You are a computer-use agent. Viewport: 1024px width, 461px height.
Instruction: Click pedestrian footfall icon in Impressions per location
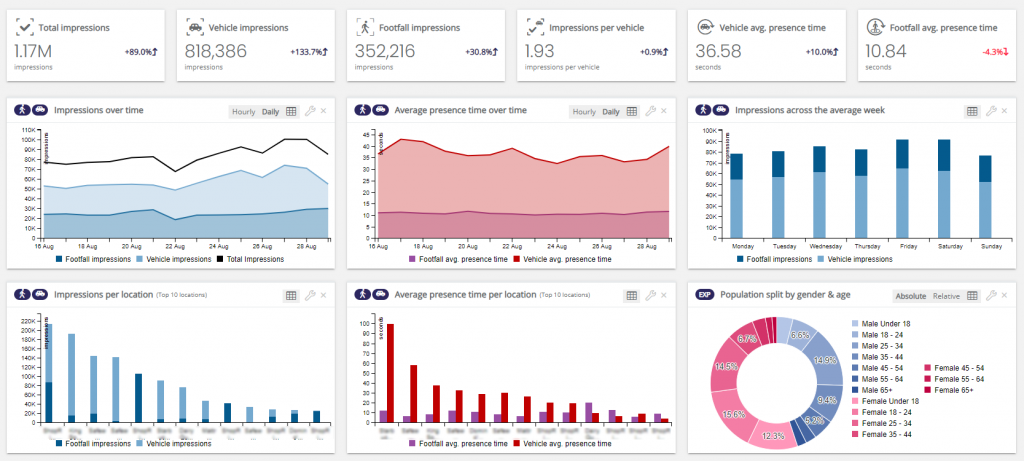coord(22,295)
